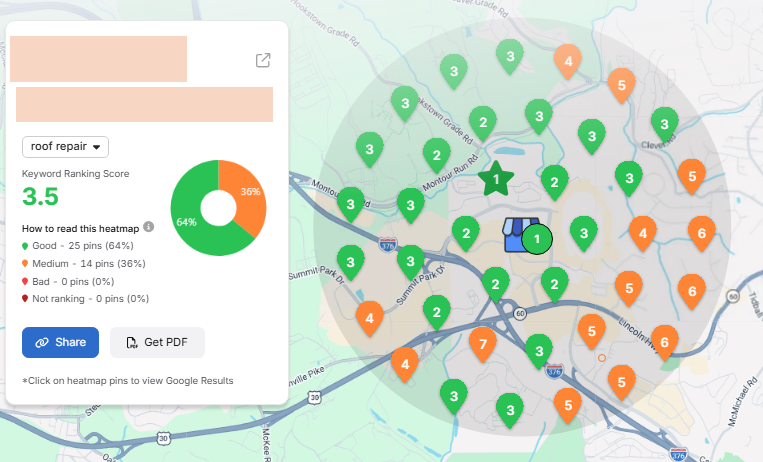The image size is (763, 462).
Task: Click the green circle 1 badge on storefront
Action: [537, 239]
